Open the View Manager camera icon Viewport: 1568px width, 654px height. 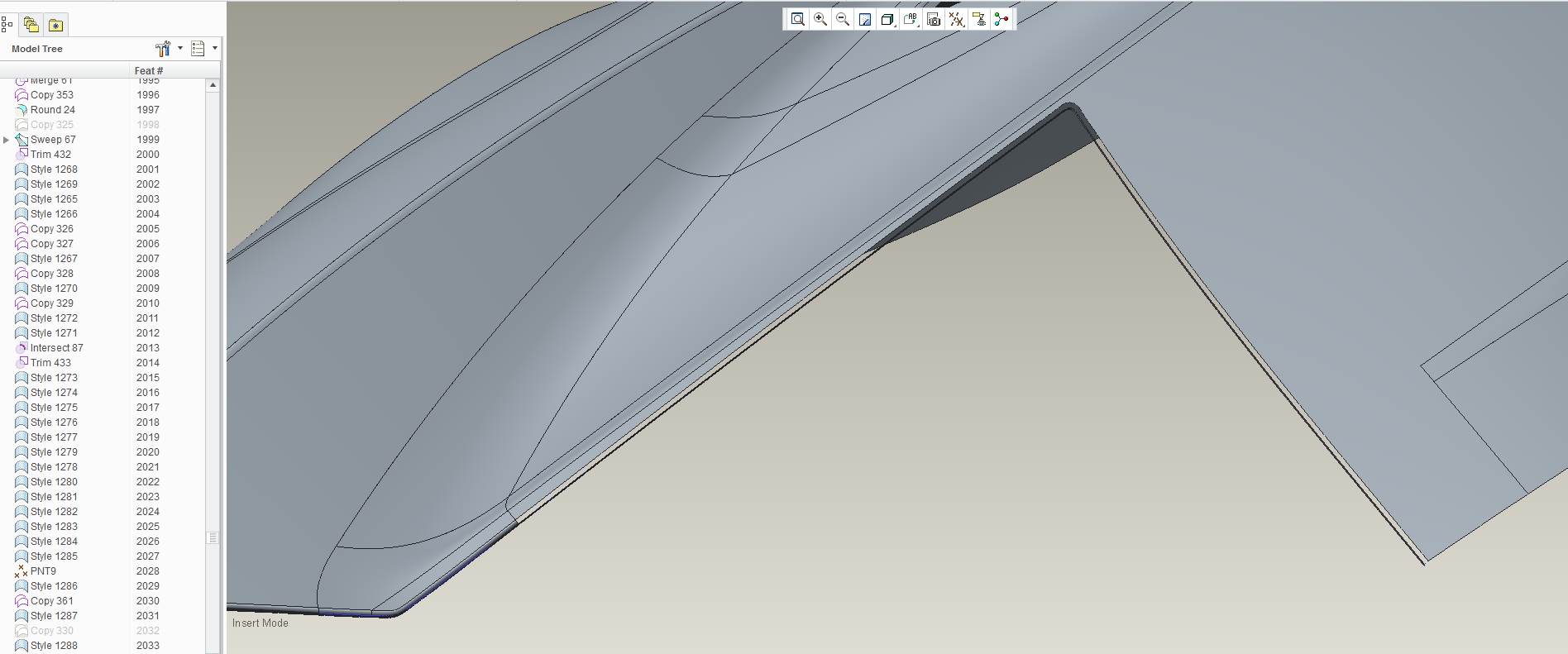coord(934,20)
